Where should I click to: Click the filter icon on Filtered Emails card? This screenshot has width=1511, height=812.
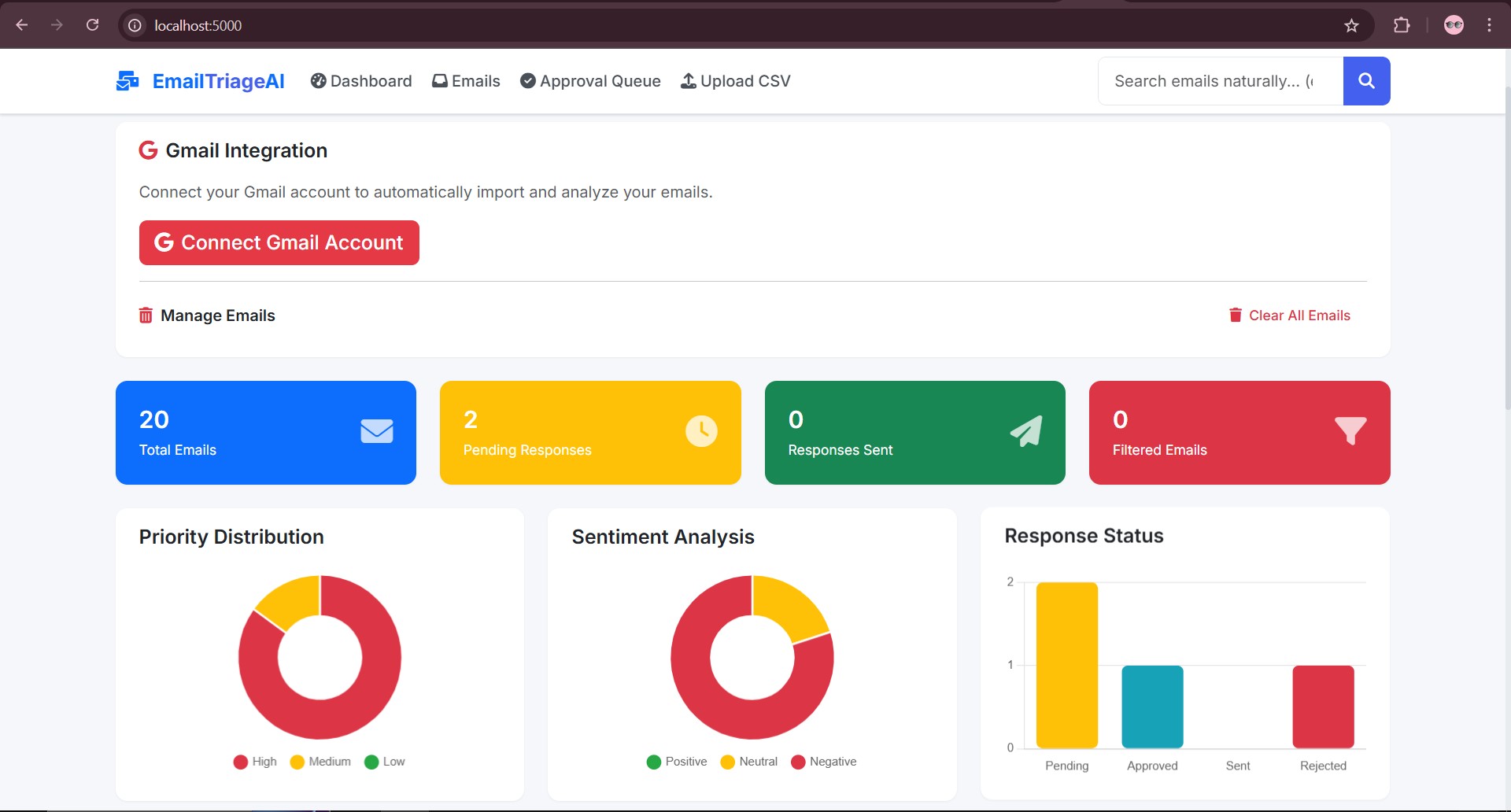1350,431
